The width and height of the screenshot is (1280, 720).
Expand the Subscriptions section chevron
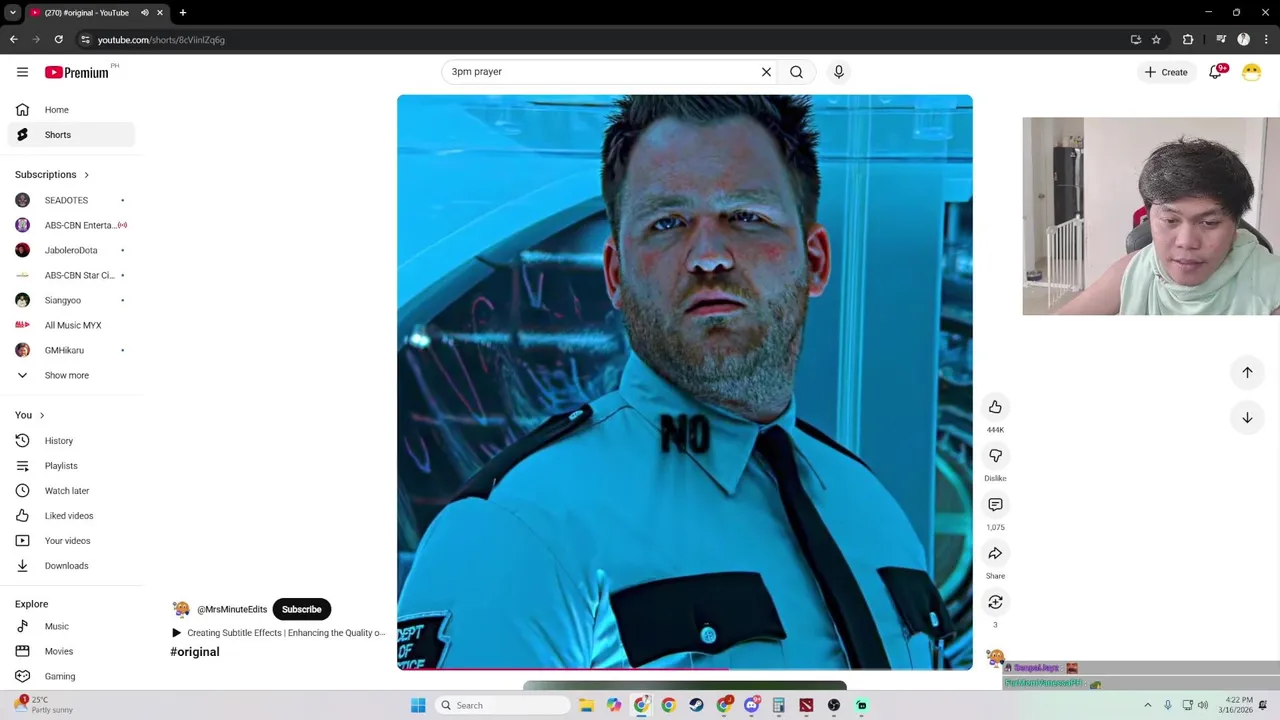click(x=86, y=175)
